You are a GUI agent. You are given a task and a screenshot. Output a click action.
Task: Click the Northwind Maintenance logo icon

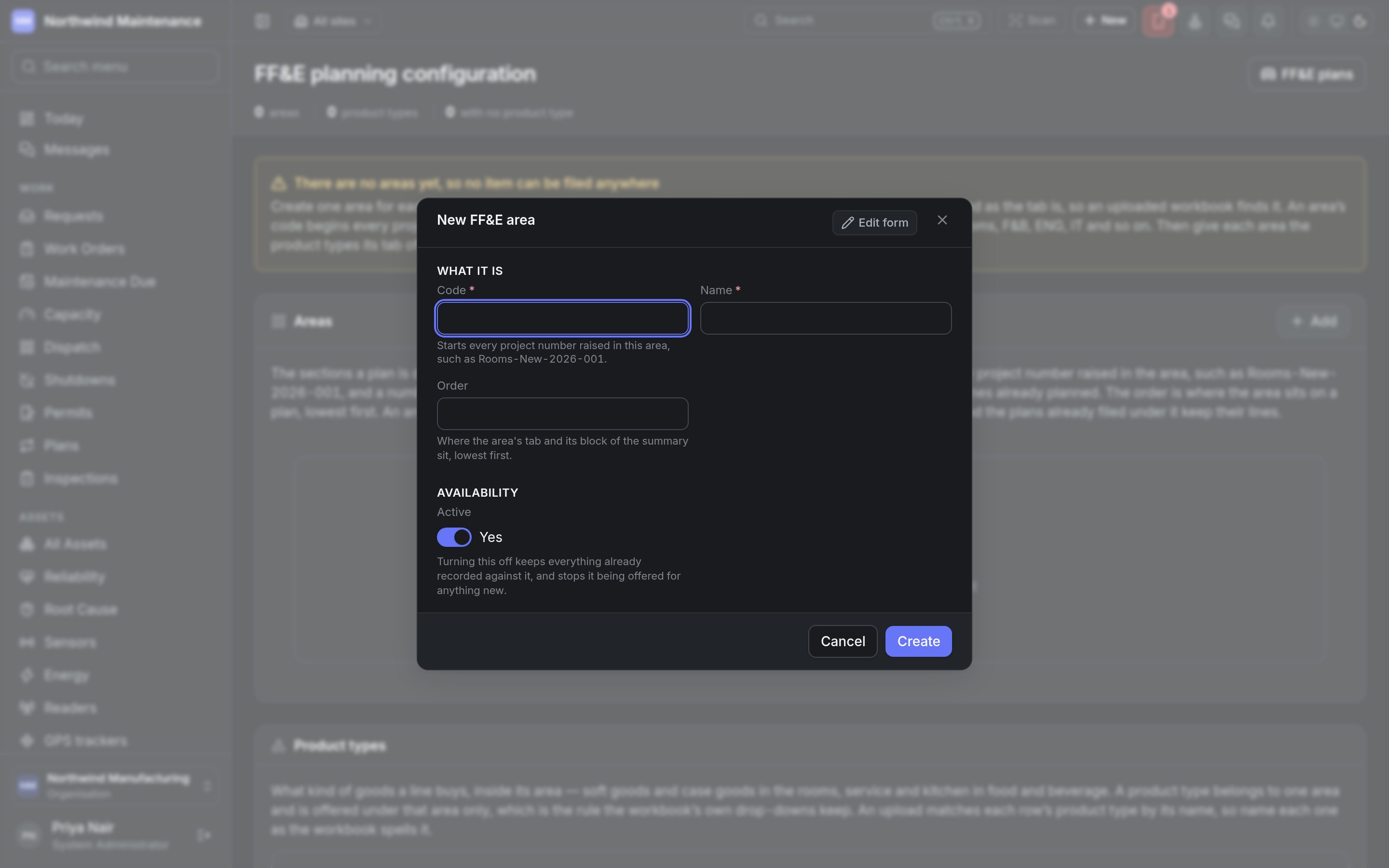tap(24, 21)
